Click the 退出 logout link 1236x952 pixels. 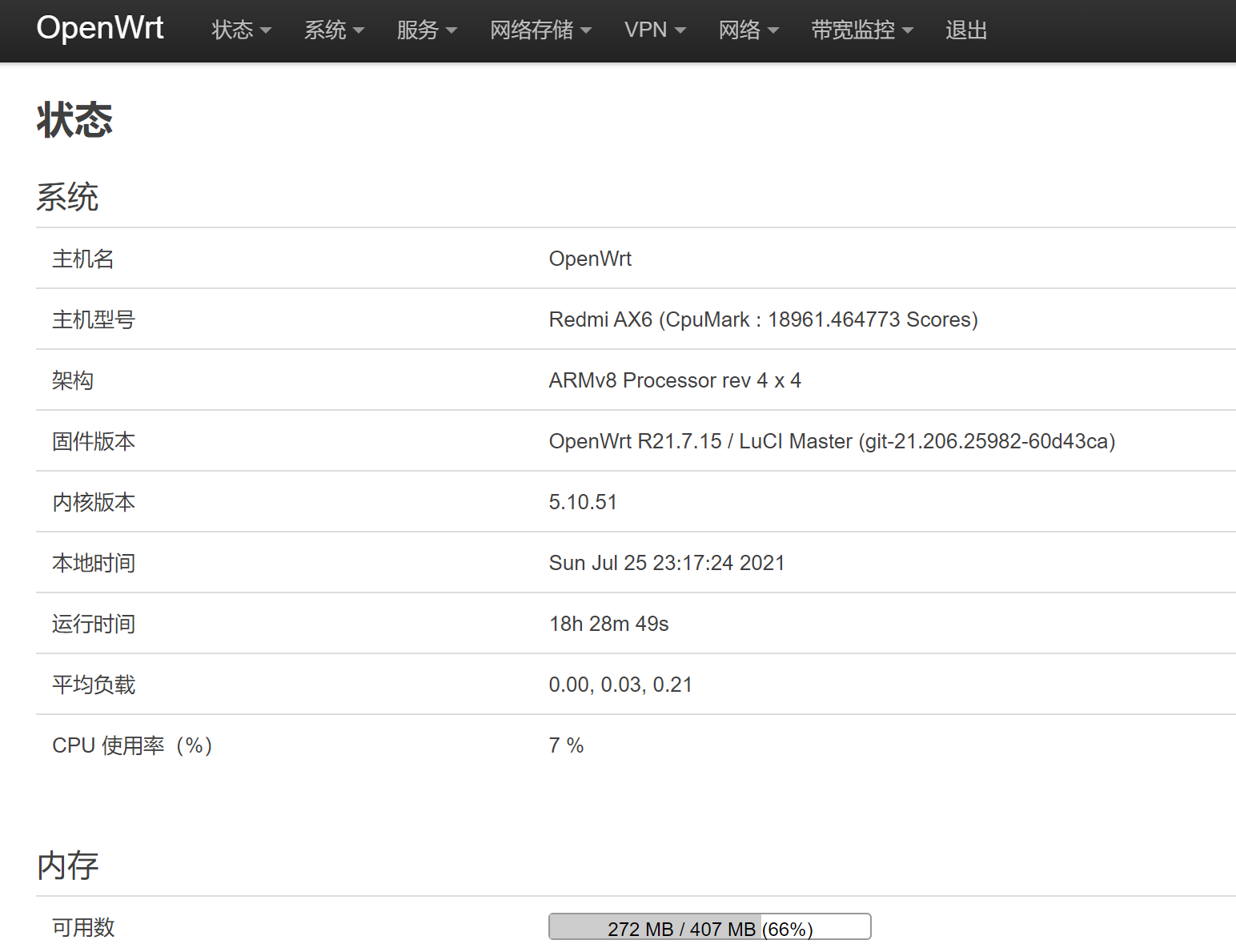[x=965, y=30]
